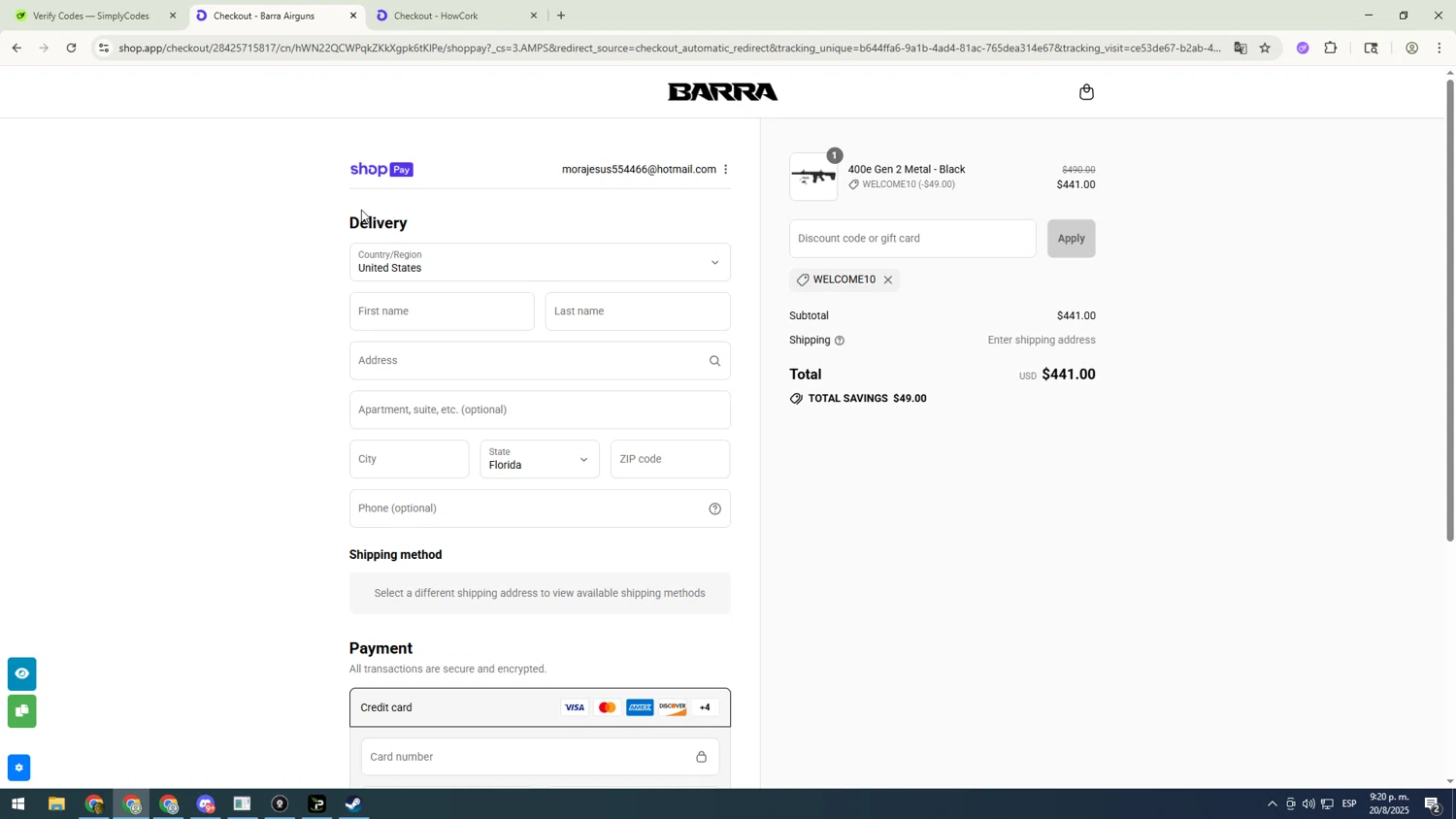Viewport: 1456px width, 819px height.
Task: Expand the Country/Region dropdown
Action: click(540, 262)
